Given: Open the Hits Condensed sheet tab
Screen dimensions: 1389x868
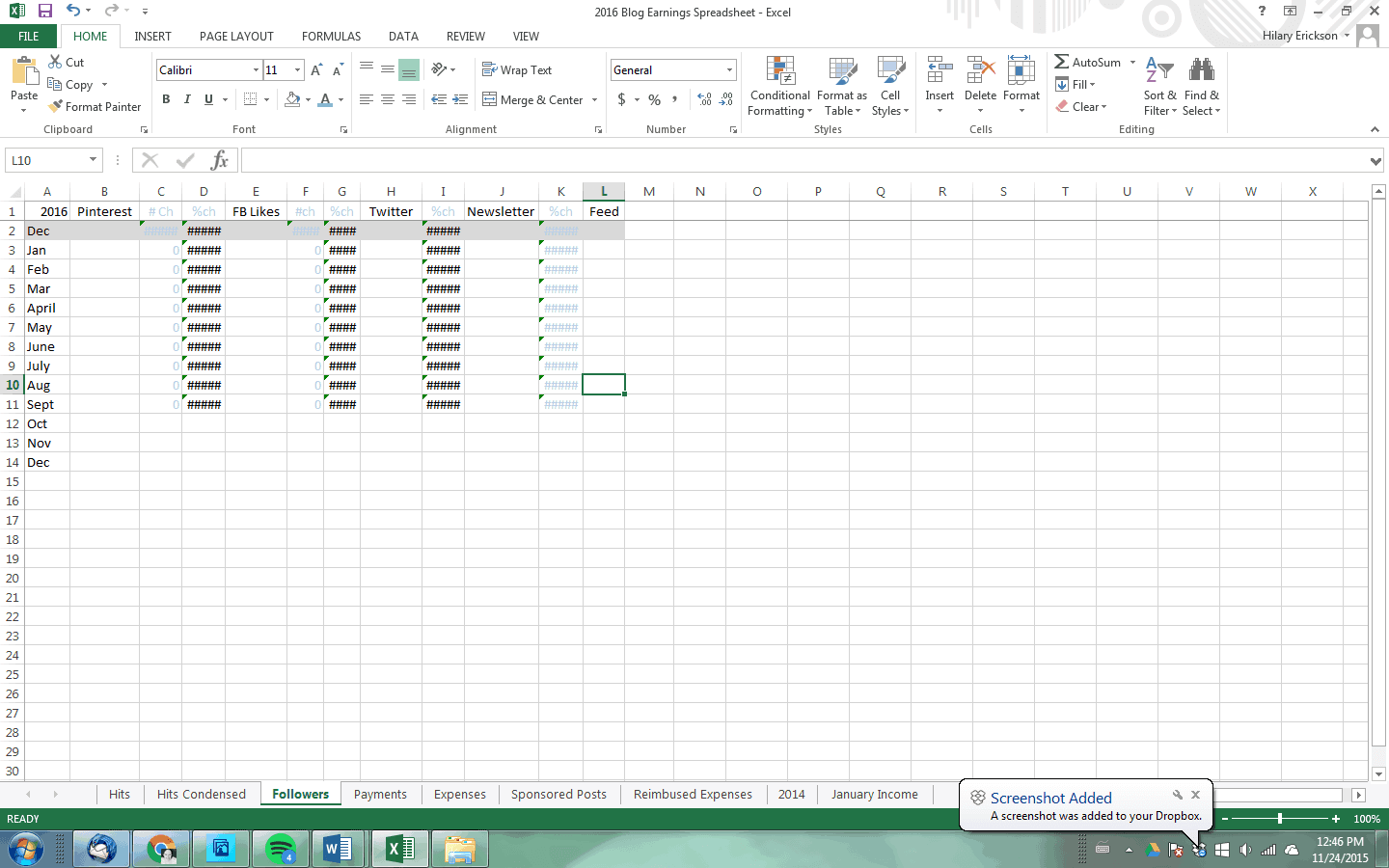Looking at the screenshot, I should pos(202,795).
